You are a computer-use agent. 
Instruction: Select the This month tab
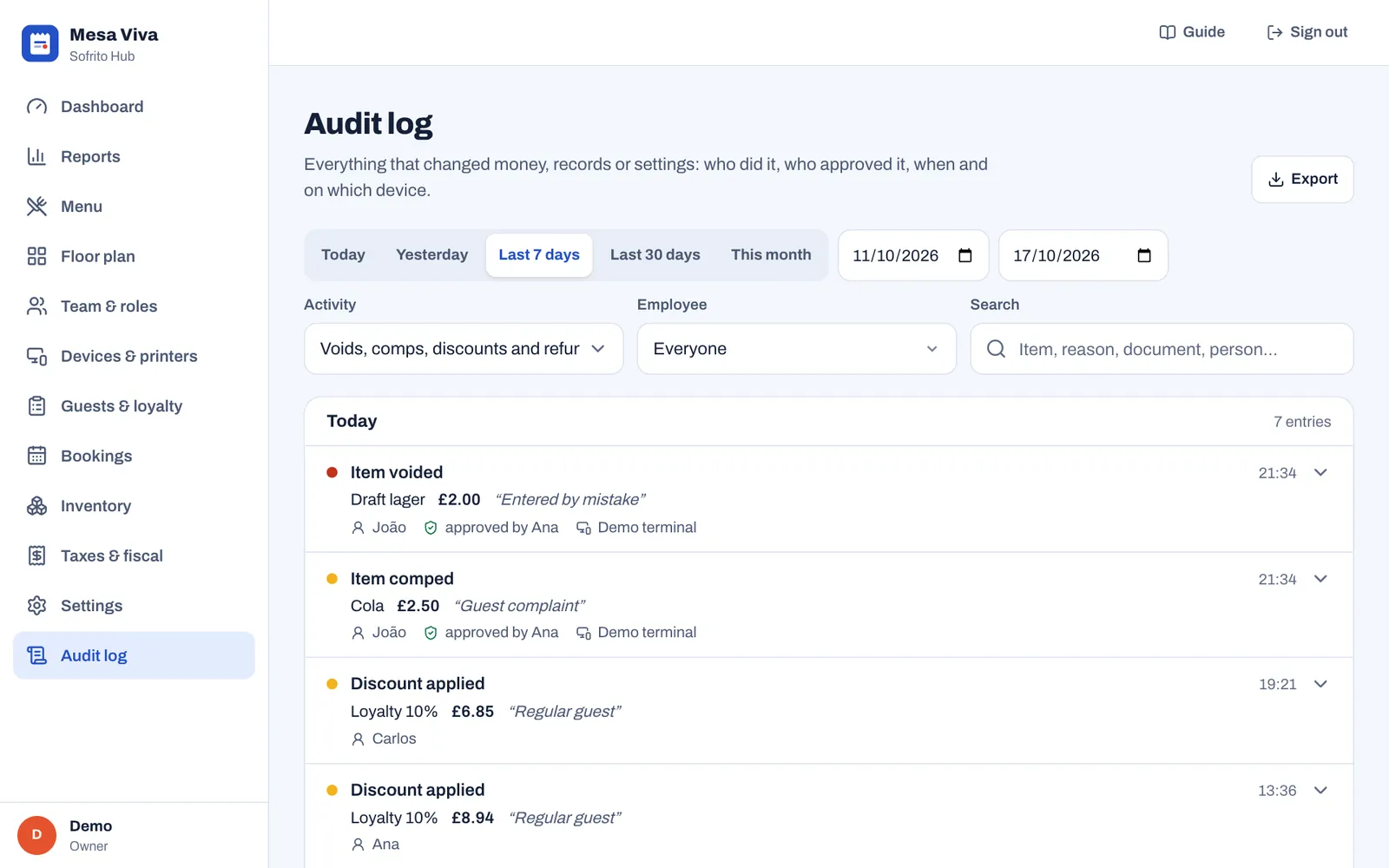click(x=771, y=255)
